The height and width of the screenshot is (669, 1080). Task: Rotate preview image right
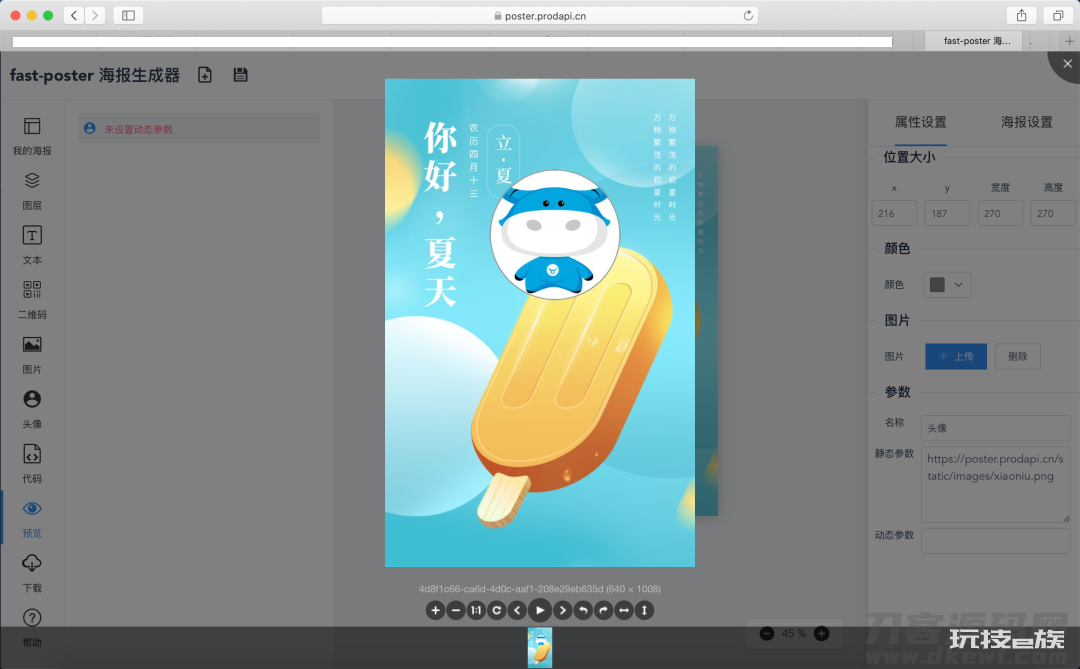click(x=603, y=610)
